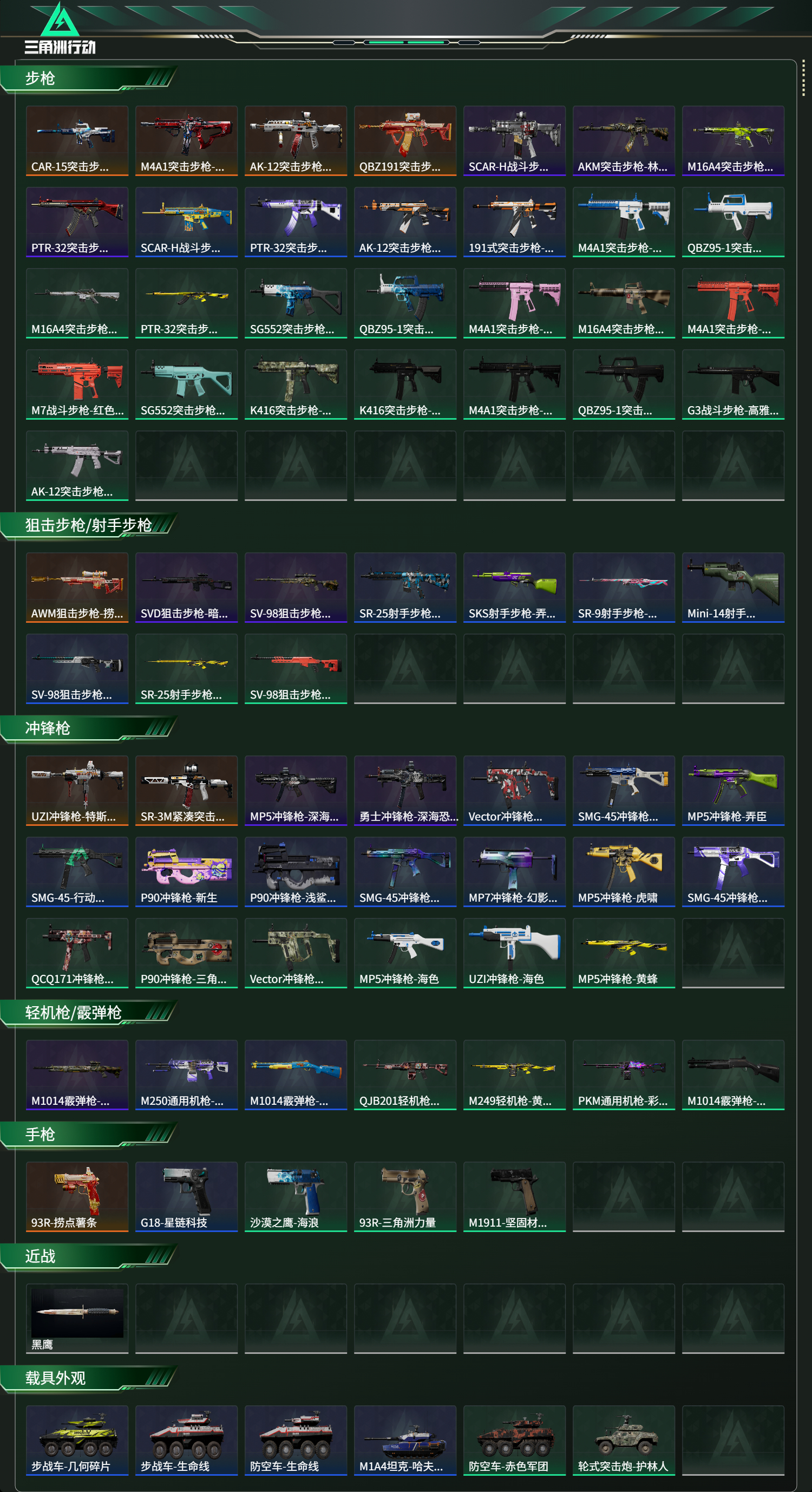Screen dimensions: 812x1492
Task: Select the P90冲锋枪-新生 skin
Action: point(186,871)
